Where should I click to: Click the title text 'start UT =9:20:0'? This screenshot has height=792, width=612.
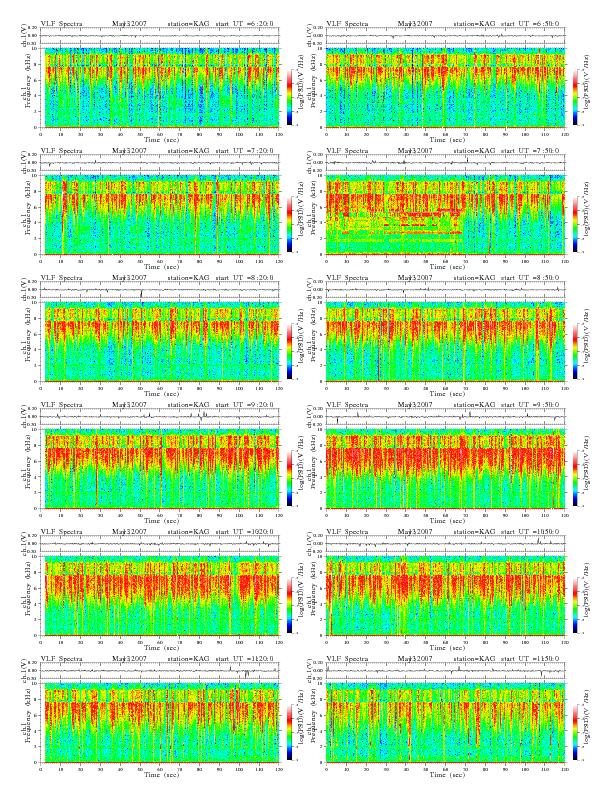click(244, 405)
